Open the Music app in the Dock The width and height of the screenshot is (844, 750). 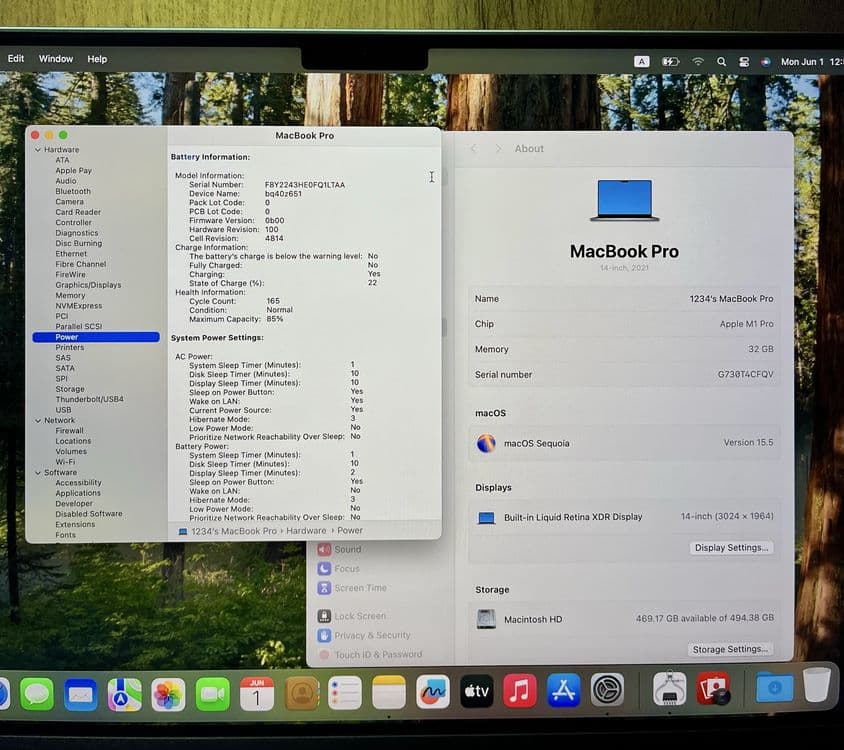pos(519,690)
